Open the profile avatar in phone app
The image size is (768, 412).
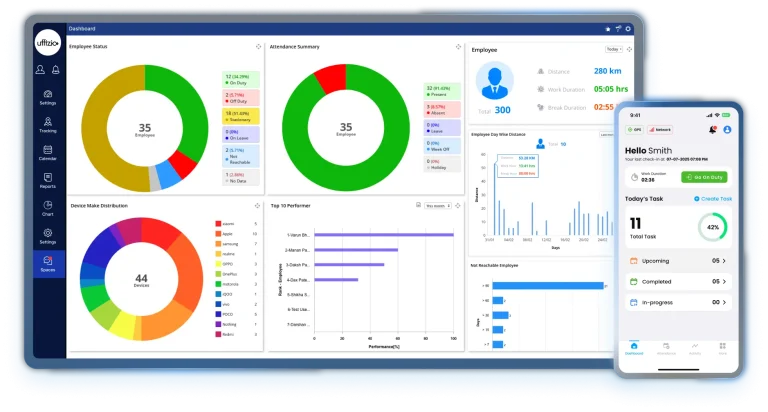pos(727,129)
